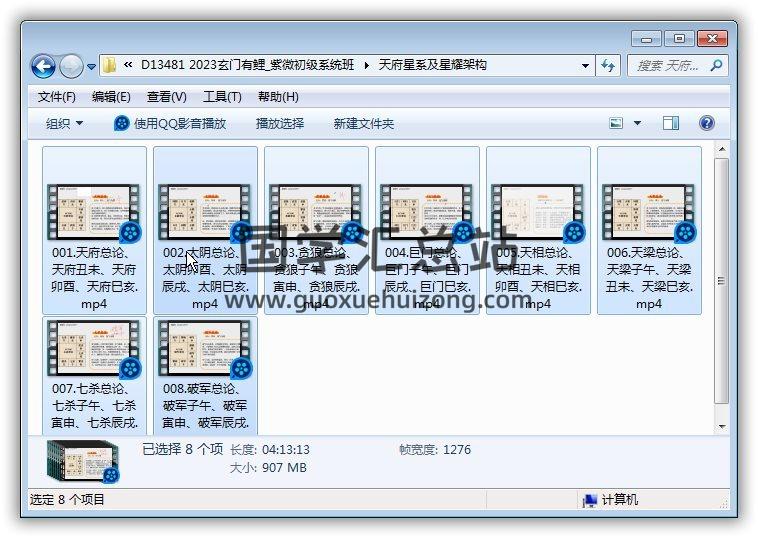This screenshot has width=758, height=538.
Task: Click 计算机 label in status bar
Action: pos(620,499)
